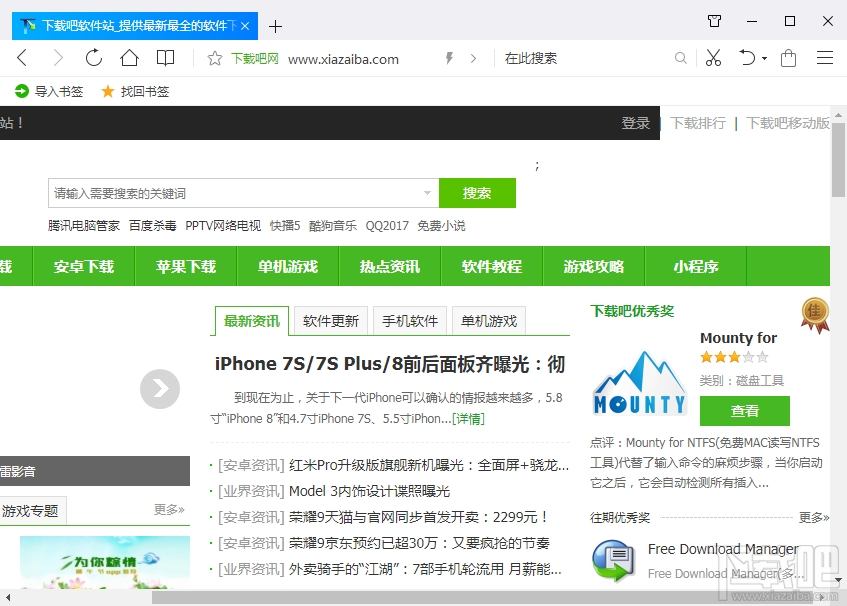This screenshot has height=606, width=847.
Task: Restore closed tab with the undo icon
Action: [x=748, y=58]
